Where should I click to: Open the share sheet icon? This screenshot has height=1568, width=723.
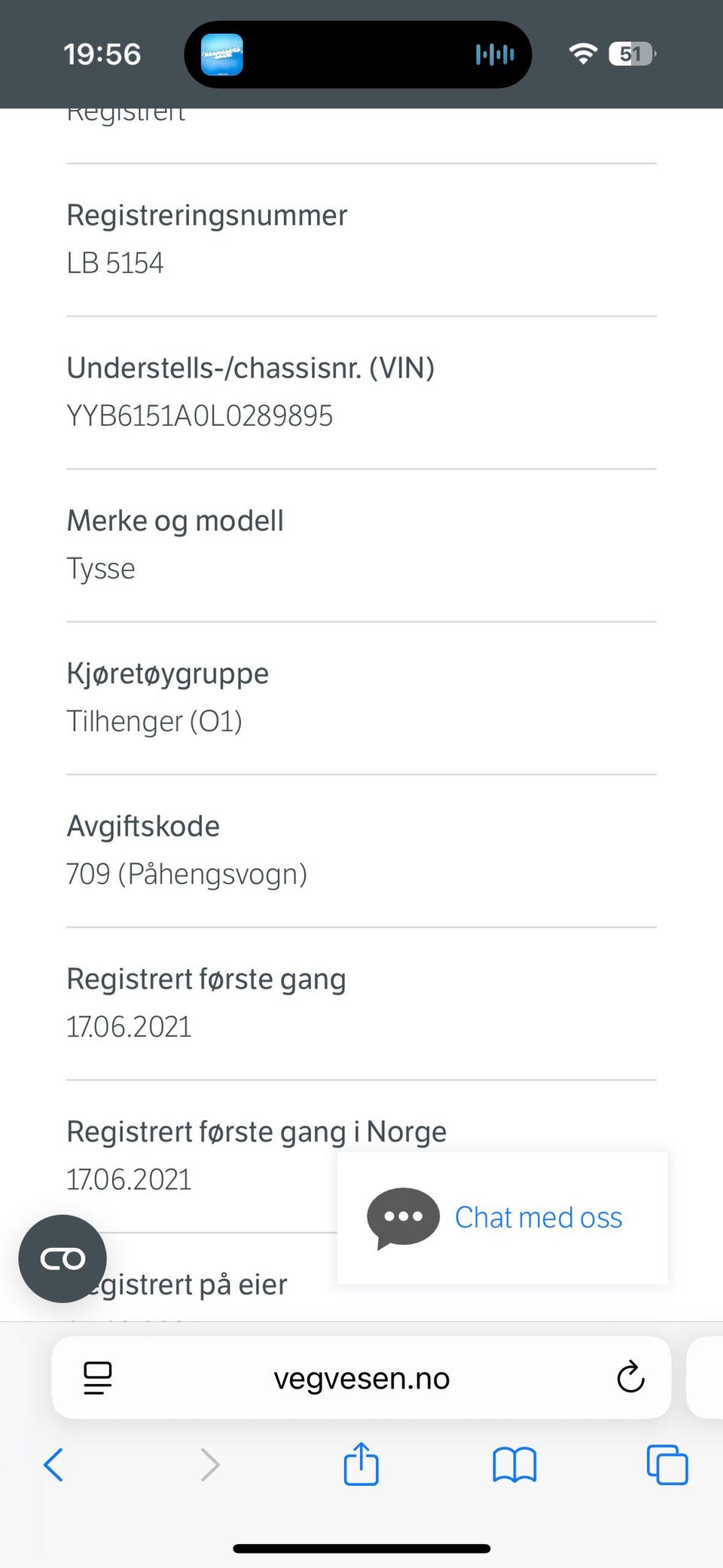pos(361,1463)
